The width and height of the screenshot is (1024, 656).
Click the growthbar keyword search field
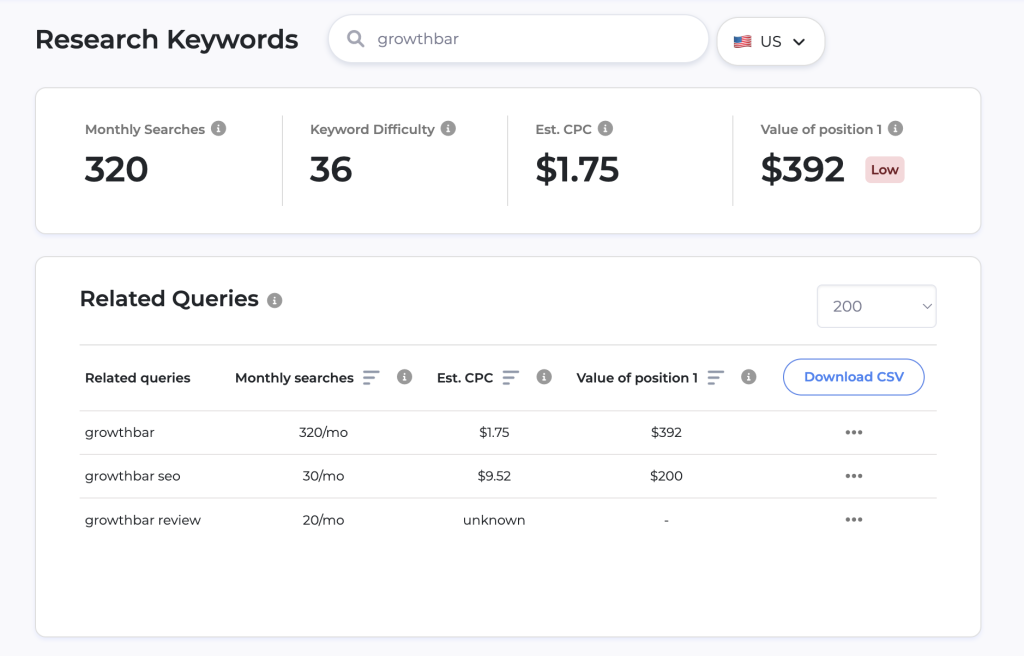(x=519, y=39)
